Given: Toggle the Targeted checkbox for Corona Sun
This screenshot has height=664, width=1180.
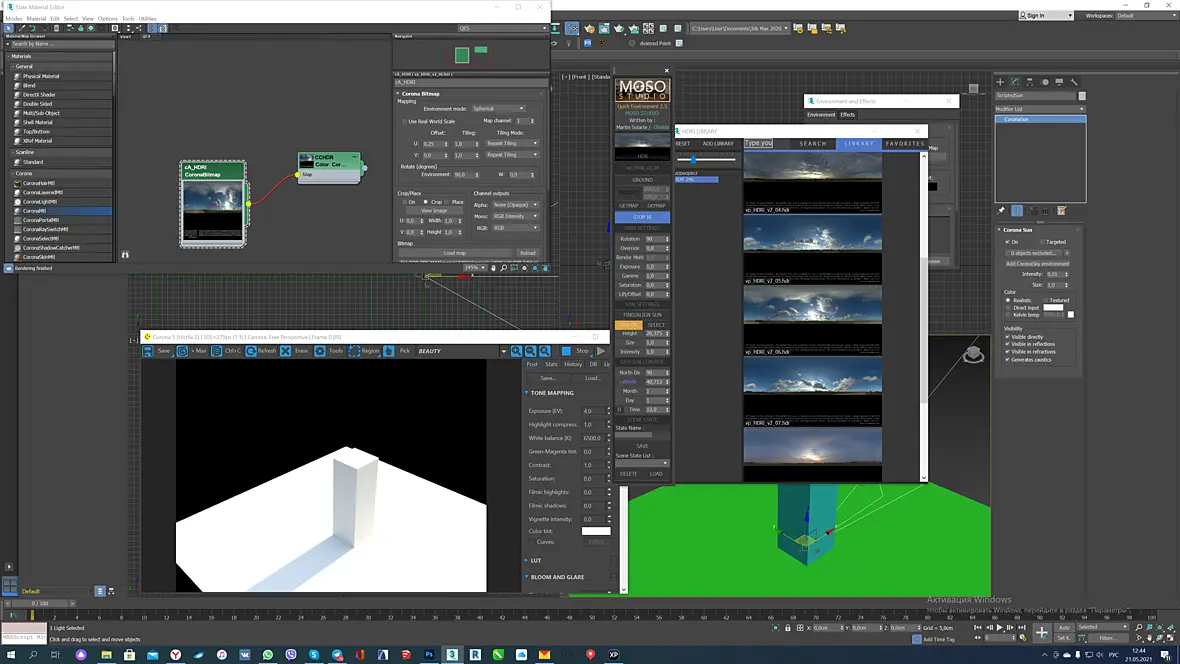Looking at the screenshot, I should (x=1044, y=242).
